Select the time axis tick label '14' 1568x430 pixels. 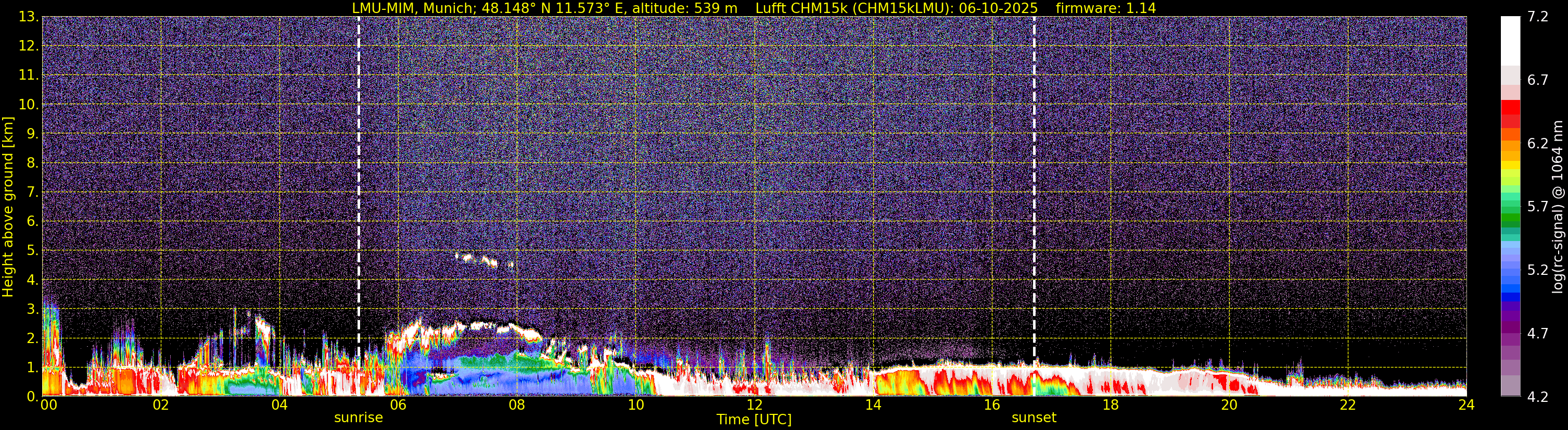[x=873, y=406]
